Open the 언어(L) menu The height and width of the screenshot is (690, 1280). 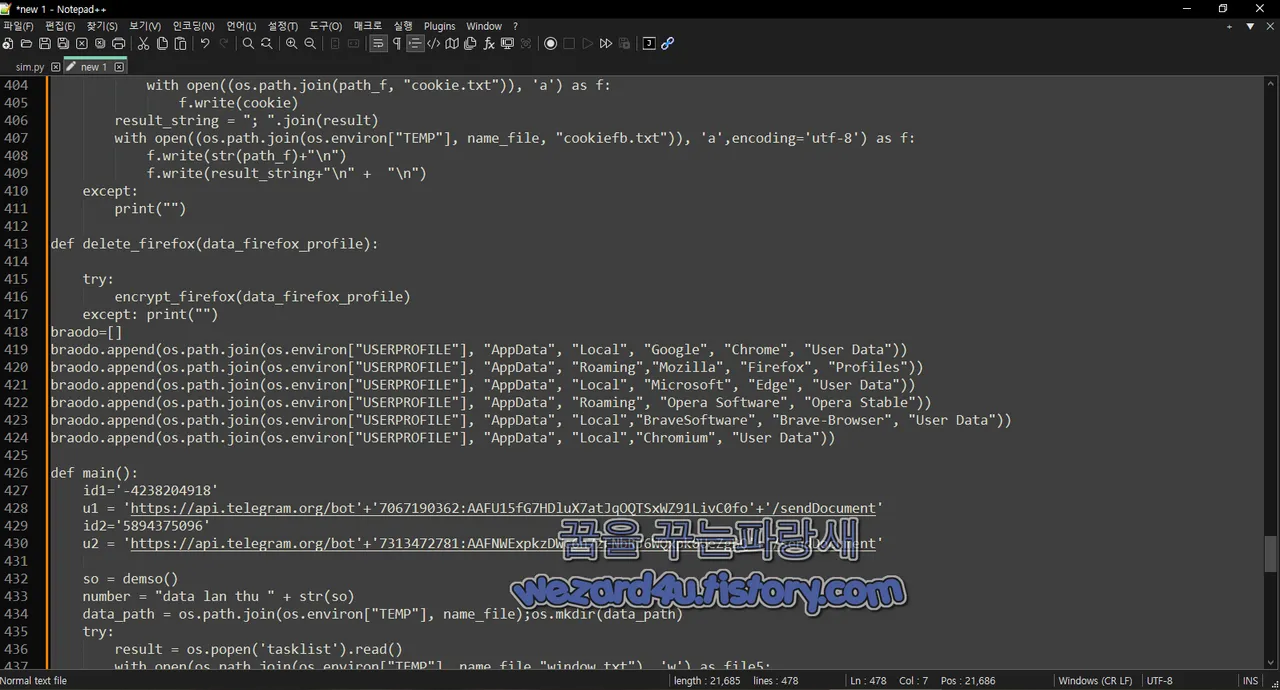241,26
